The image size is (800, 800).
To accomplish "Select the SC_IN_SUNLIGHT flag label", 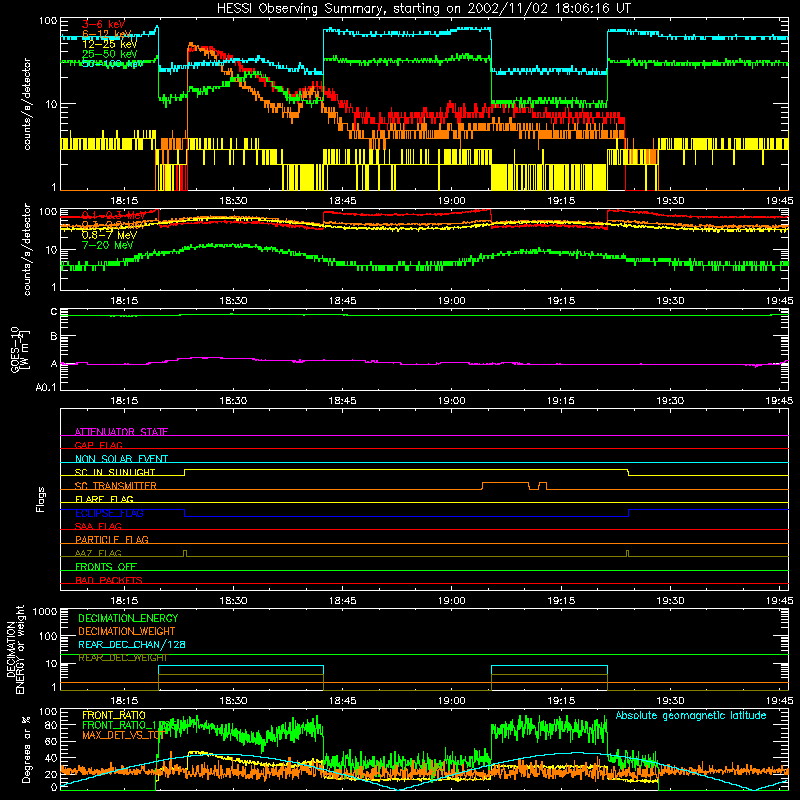I will click(115, 472).
